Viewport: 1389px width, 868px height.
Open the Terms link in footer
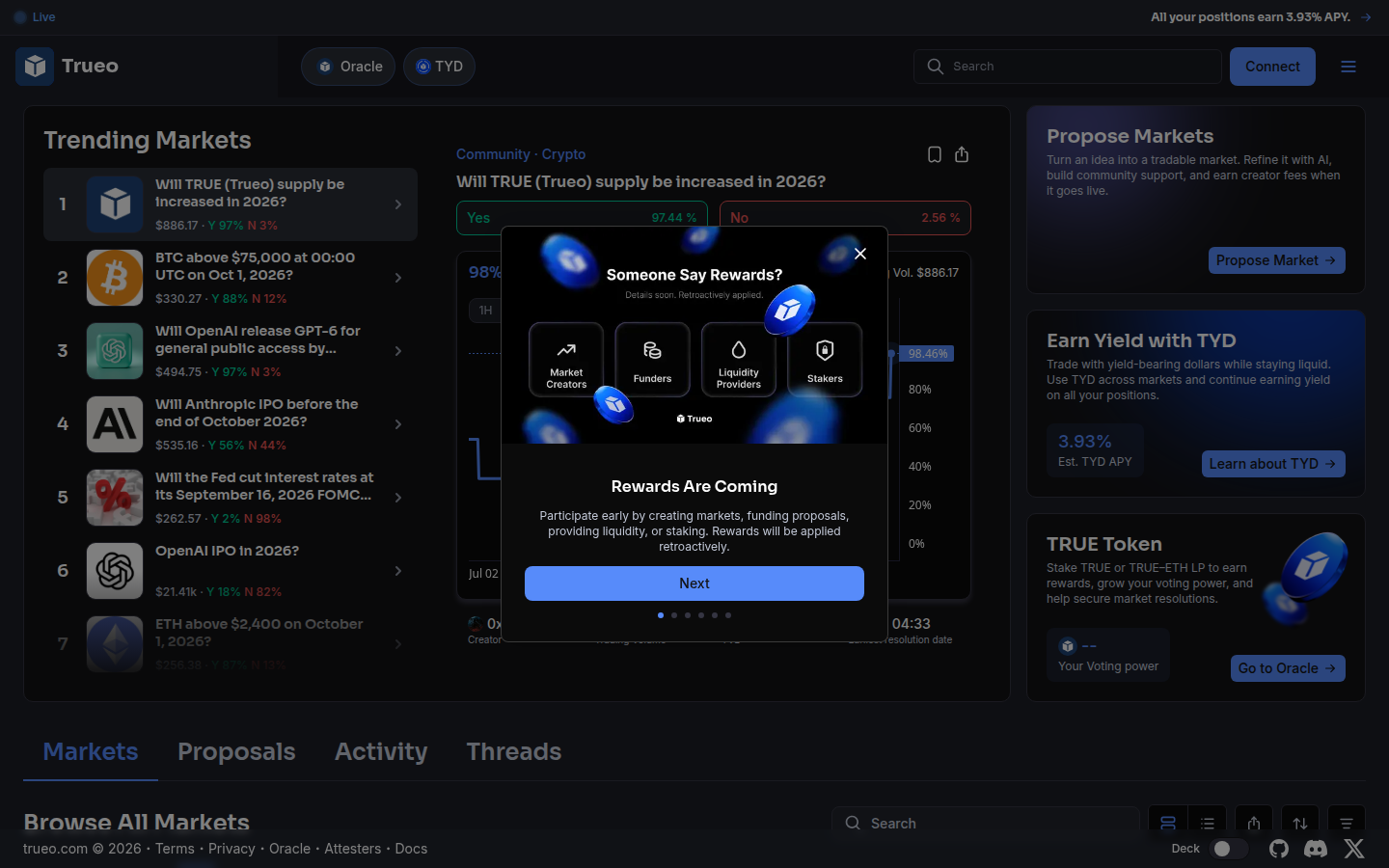coord(175,849)
